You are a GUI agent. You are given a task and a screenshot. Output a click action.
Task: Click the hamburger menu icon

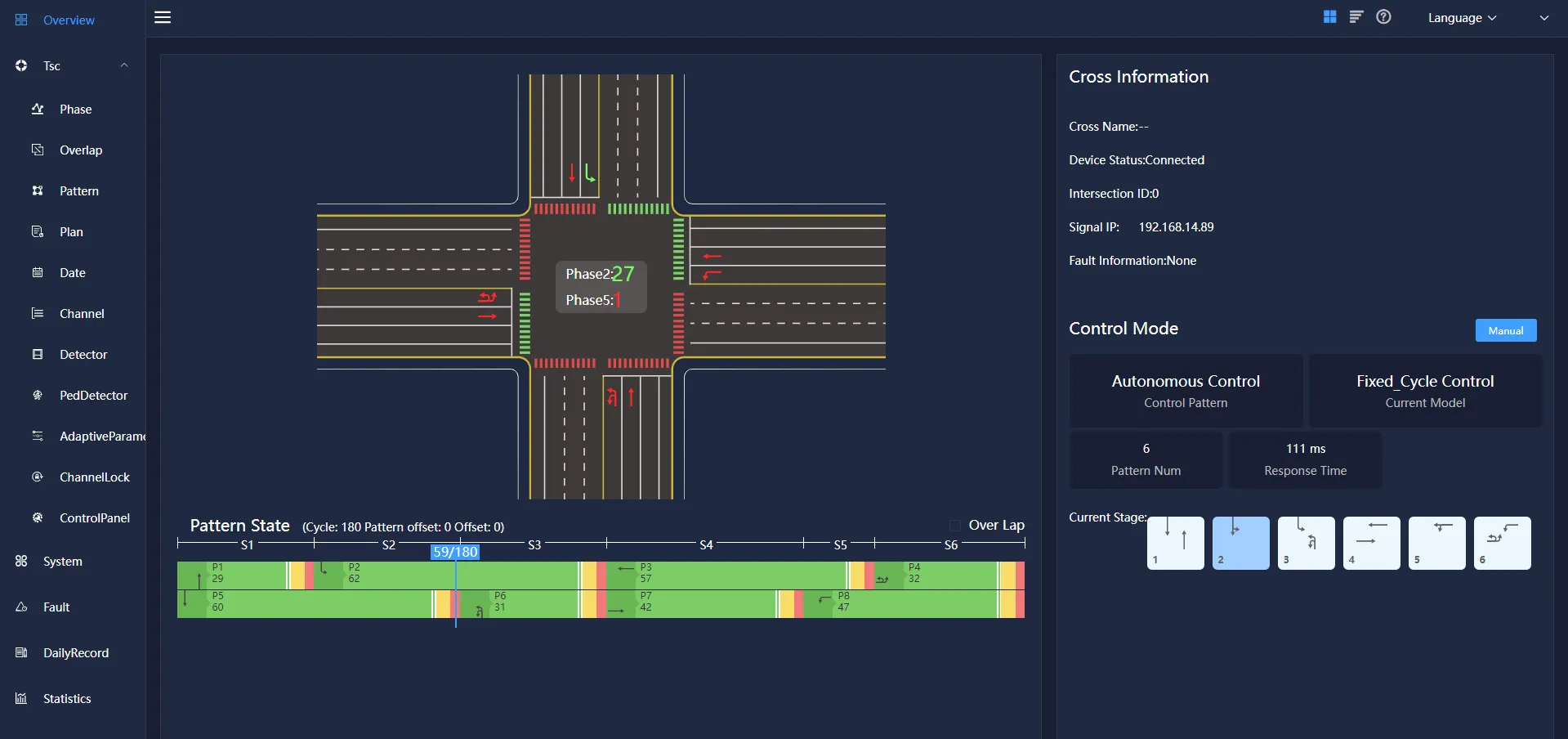click(x=163, y=17)
